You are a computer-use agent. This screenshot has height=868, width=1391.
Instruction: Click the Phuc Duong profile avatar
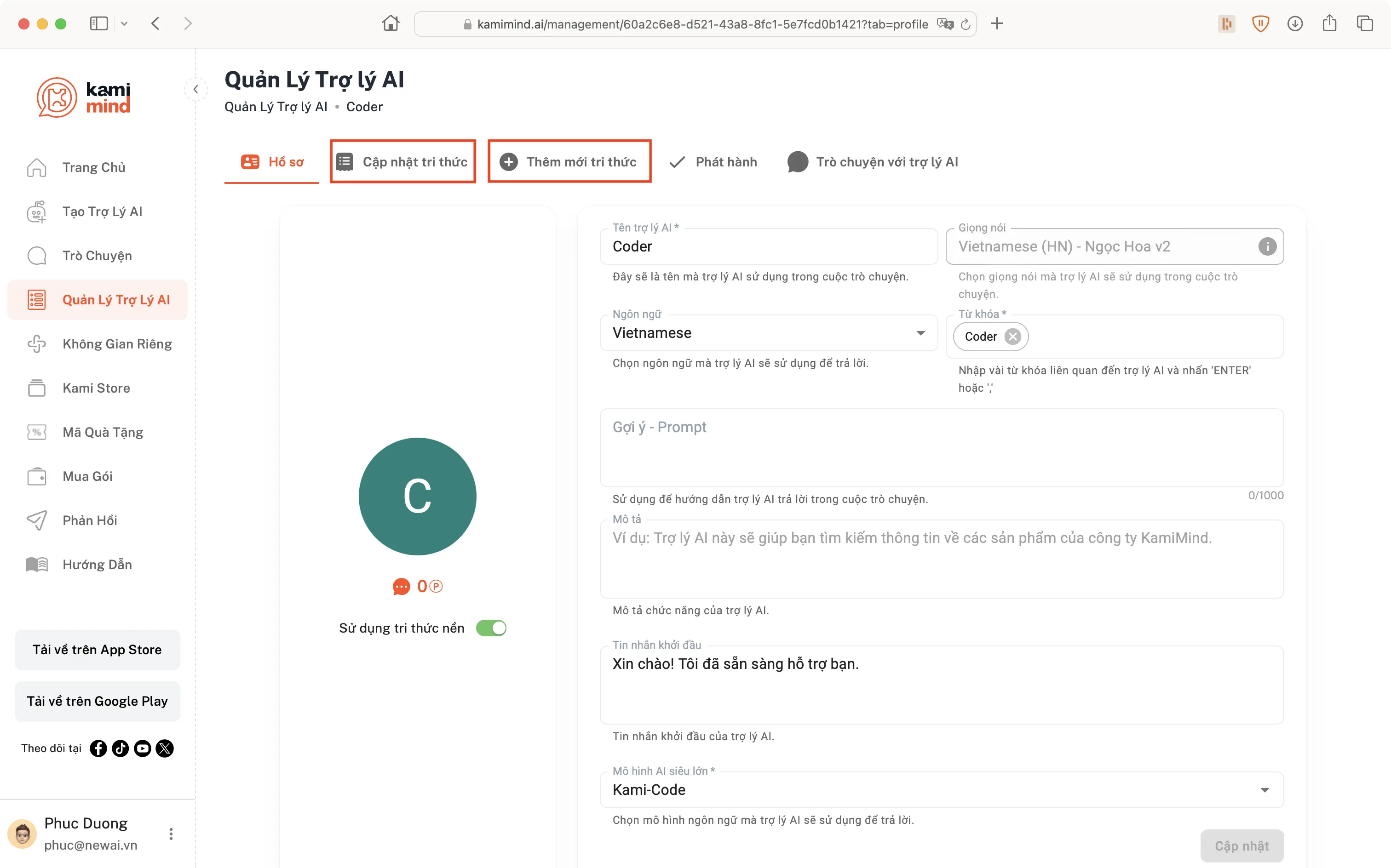tap(23, 834)
